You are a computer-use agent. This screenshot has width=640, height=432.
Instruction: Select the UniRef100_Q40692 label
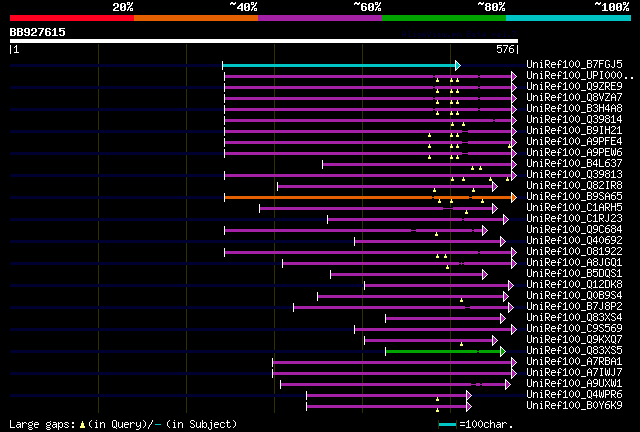(x=574, y=240)
